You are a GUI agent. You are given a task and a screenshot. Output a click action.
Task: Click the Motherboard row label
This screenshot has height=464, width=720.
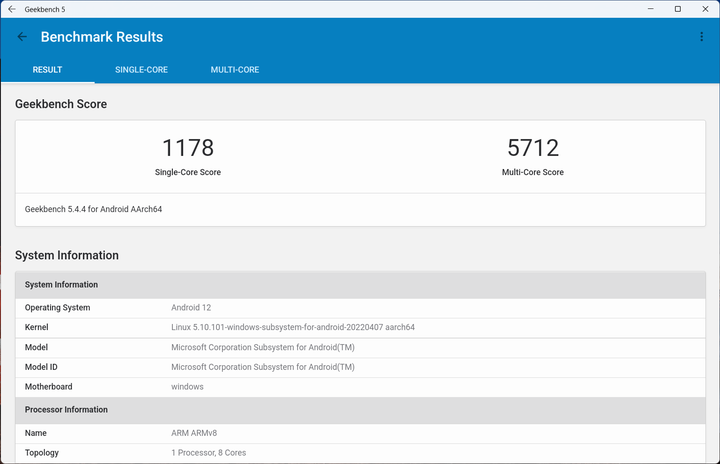point(49,387)
